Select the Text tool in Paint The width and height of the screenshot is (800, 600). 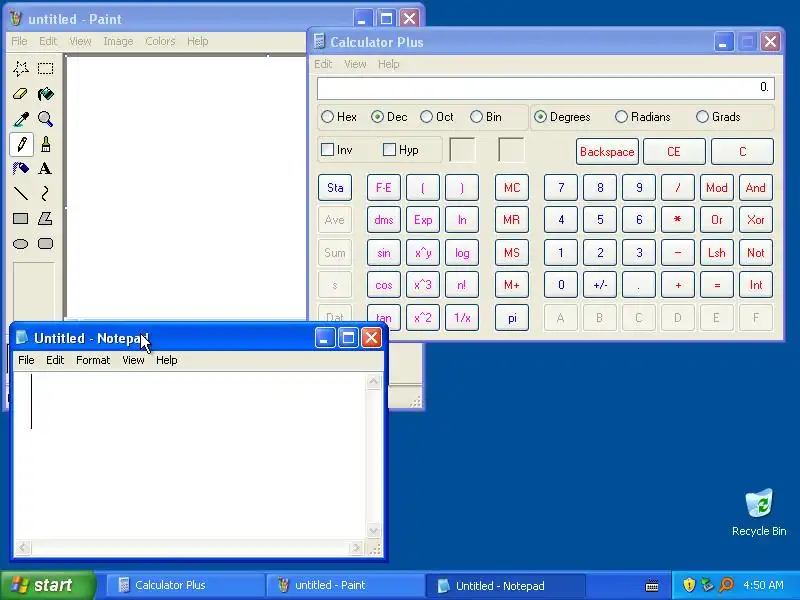click(45, 169)
